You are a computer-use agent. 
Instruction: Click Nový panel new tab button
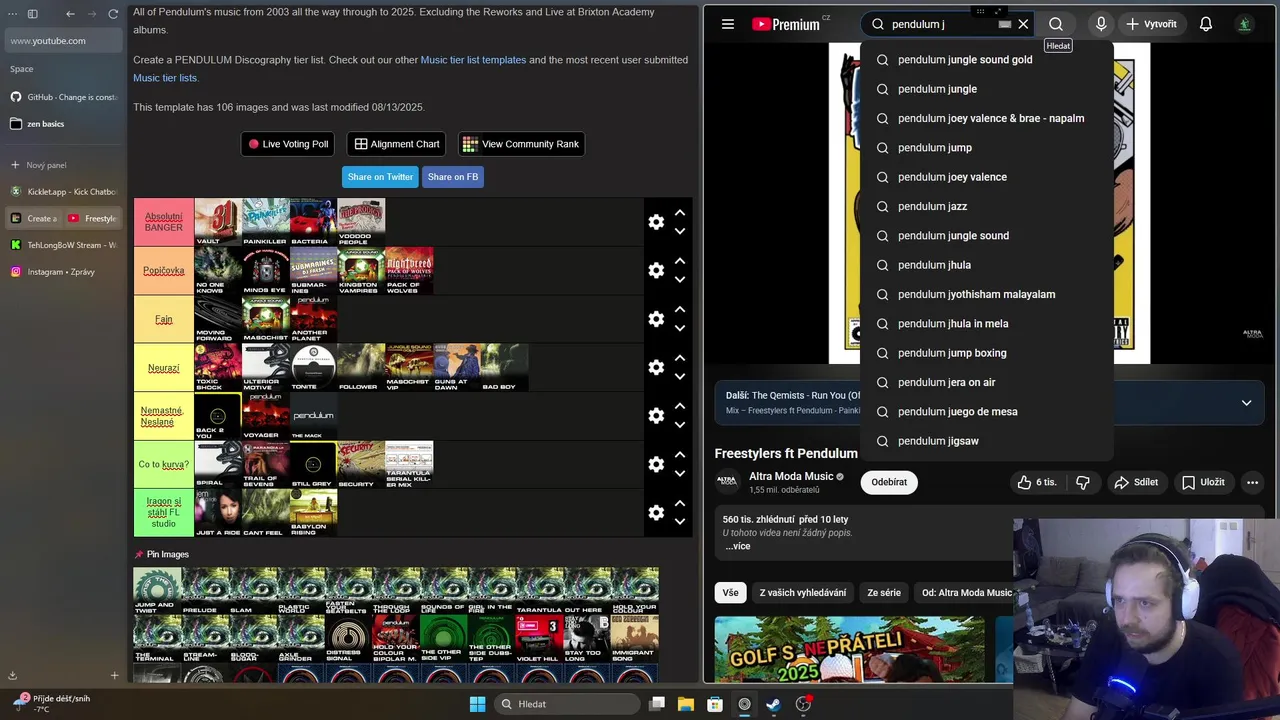[x=63, y=165]
